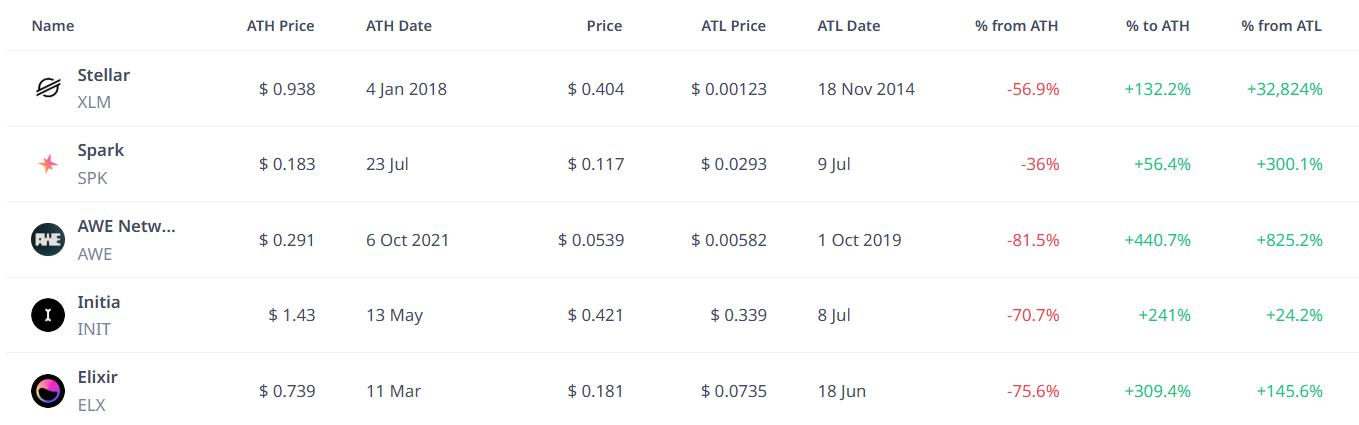This screenshot has width=1359, height=425.
Task: Open the Spark coin name link
Action: pyautogui.click(x=101, y=150)
